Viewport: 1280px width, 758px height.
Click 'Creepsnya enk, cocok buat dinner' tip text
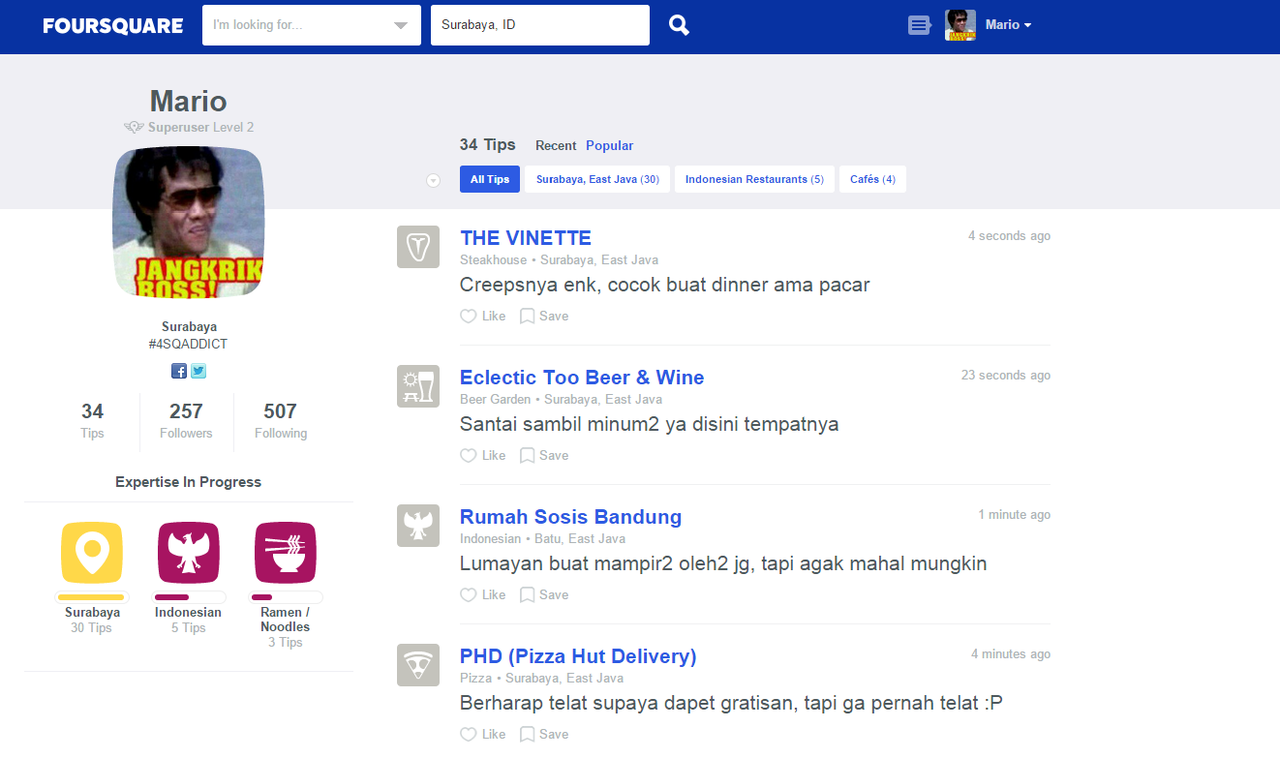coord(665,285)
